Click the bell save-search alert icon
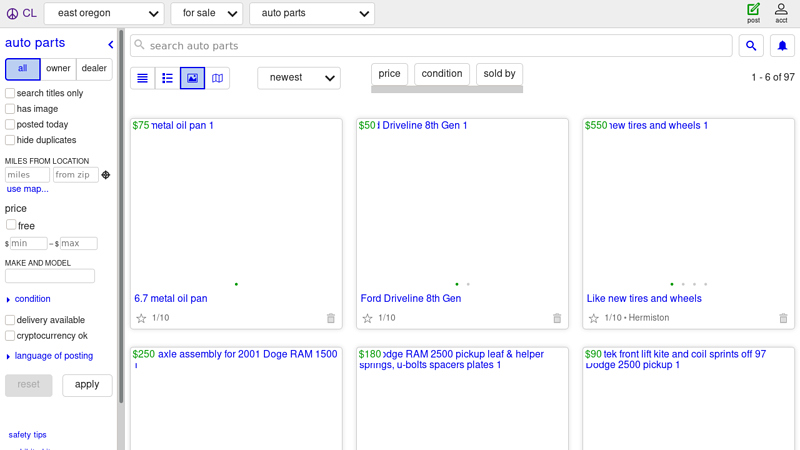800x450 pixels. tap(782, 46)
